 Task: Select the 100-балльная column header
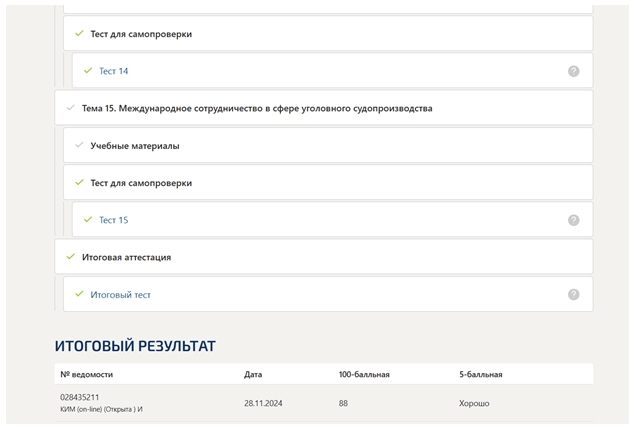(364, 375)
